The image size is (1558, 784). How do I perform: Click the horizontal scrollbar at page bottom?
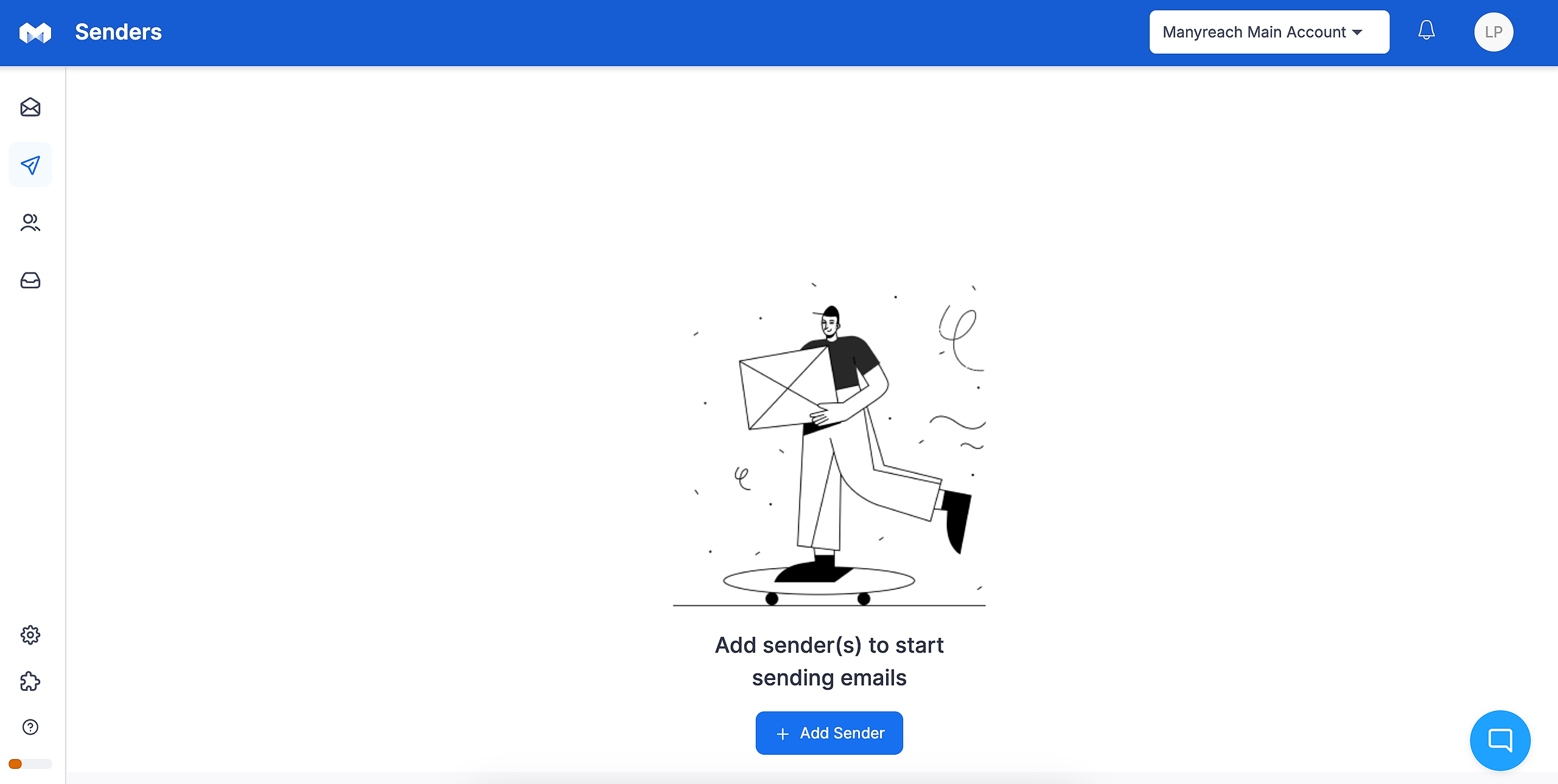tap(812, 778)
